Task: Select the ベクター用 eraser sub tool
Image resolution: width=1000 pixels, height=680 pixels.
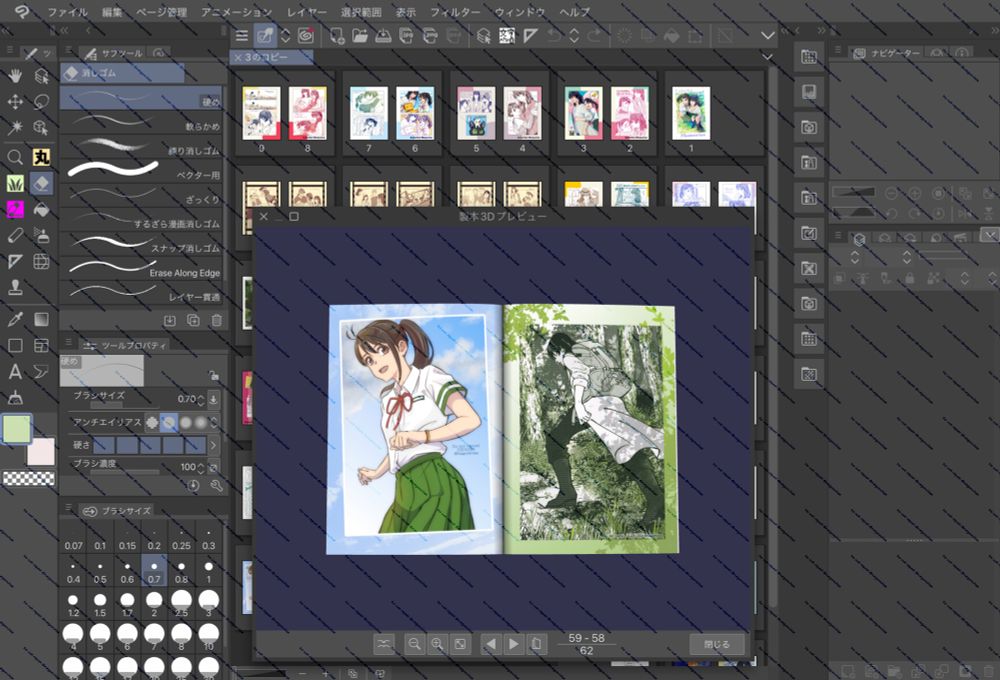Action: pos(142,172)
